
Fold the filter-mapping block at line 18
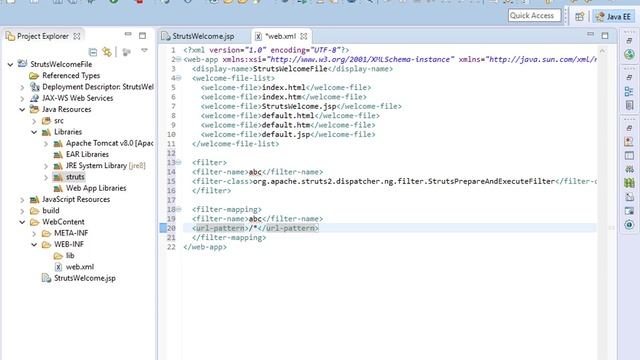178,209
